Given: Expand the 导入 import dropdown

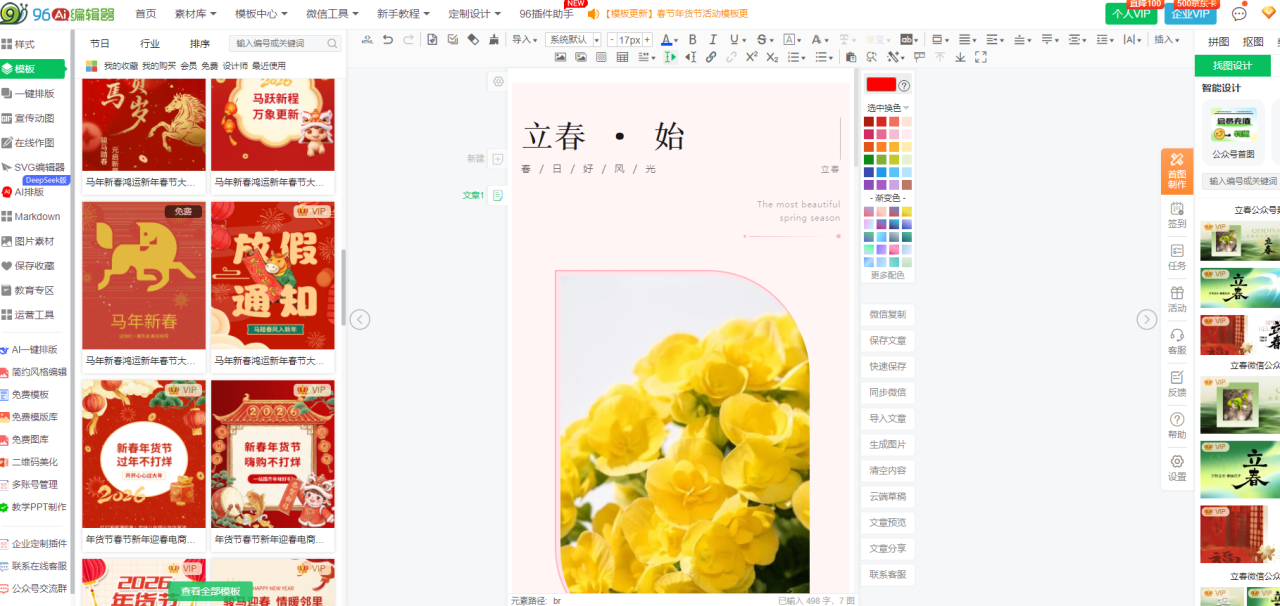Looking at the screenshot, I should (524, 40).
